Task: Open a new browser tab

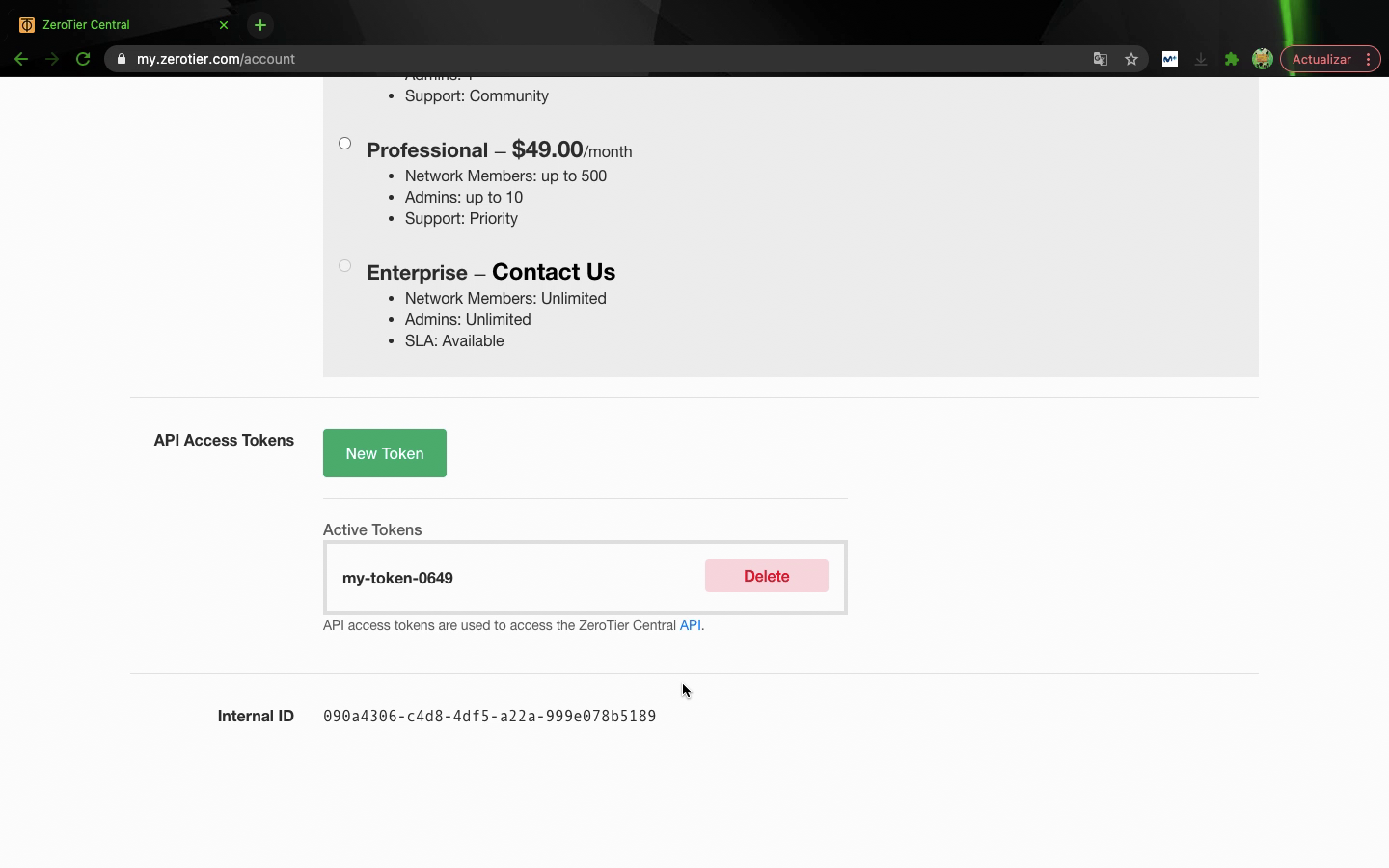Action: [x=260, y=25]
